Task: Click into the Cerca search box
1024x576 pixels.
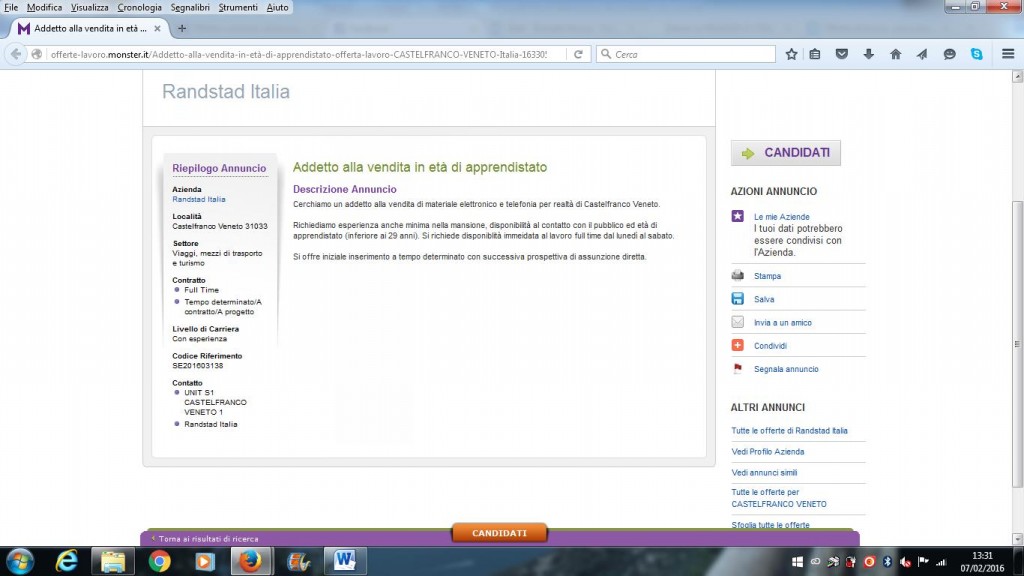Action: 686,54
